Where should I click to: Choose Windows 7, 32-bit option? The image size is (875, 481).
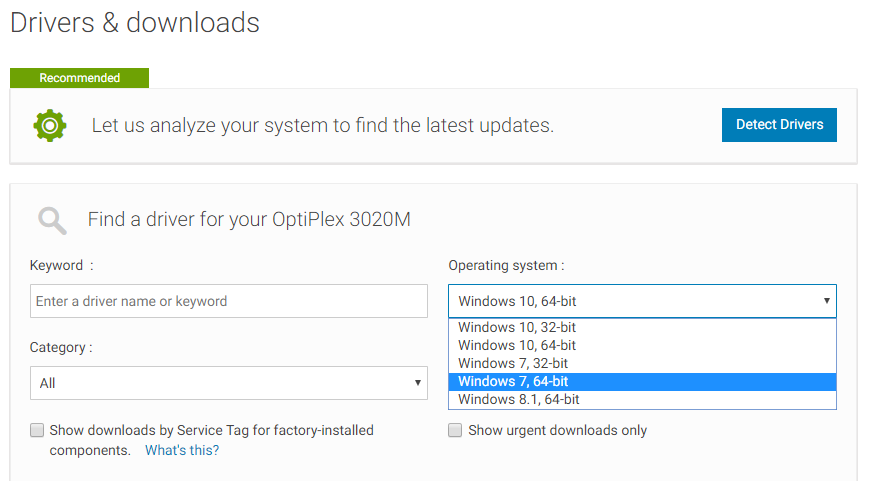[642, 363]
